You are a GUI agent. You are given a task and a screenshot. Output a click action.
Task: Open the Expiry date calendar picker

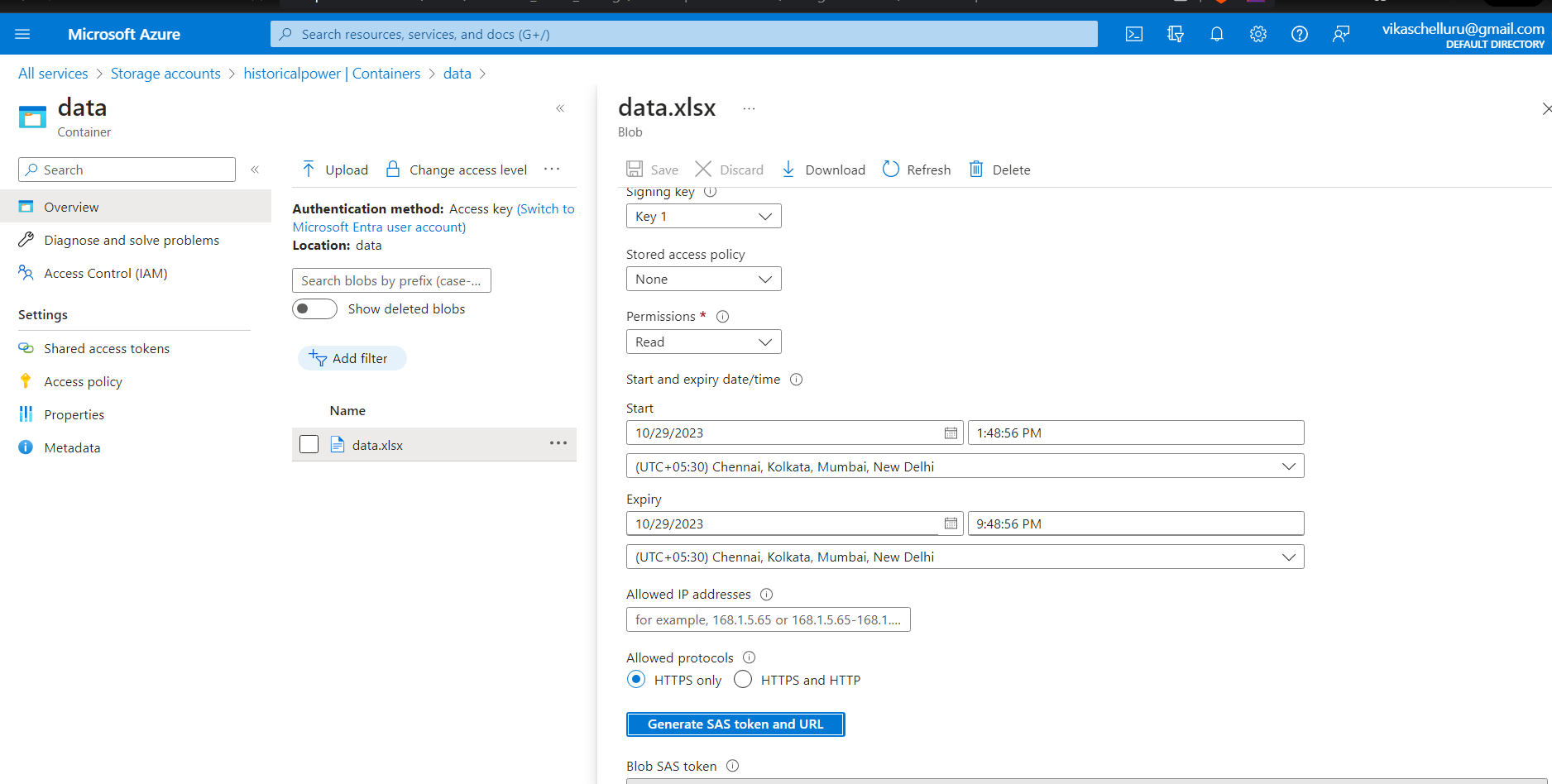click(951, 523)
